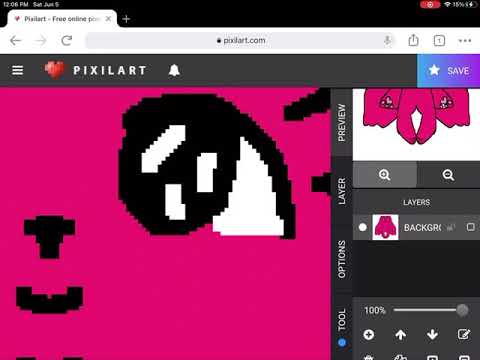The image size is (480, 360).
Task: Click the preview thumbnail image
Action: (x=416, y=124)
